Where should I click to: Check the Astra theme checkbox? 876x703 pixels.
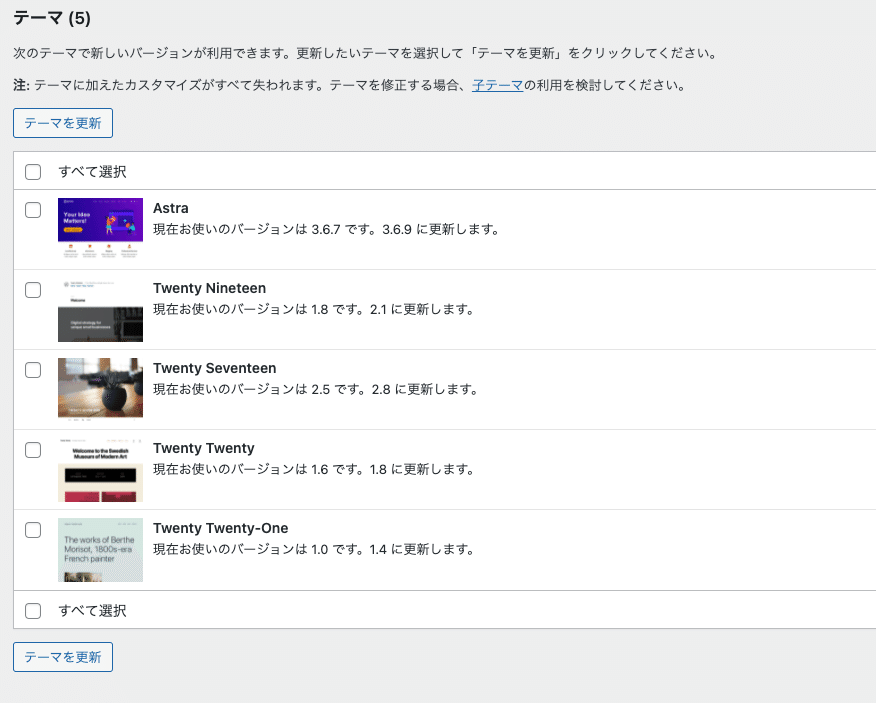[x=32, y=210]
